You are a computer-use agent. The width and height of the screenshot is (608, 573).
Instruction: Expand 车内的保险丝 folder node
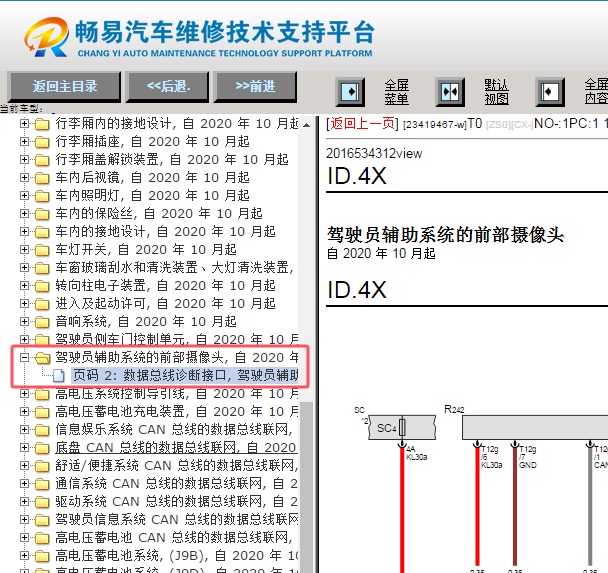pos(24,214)
